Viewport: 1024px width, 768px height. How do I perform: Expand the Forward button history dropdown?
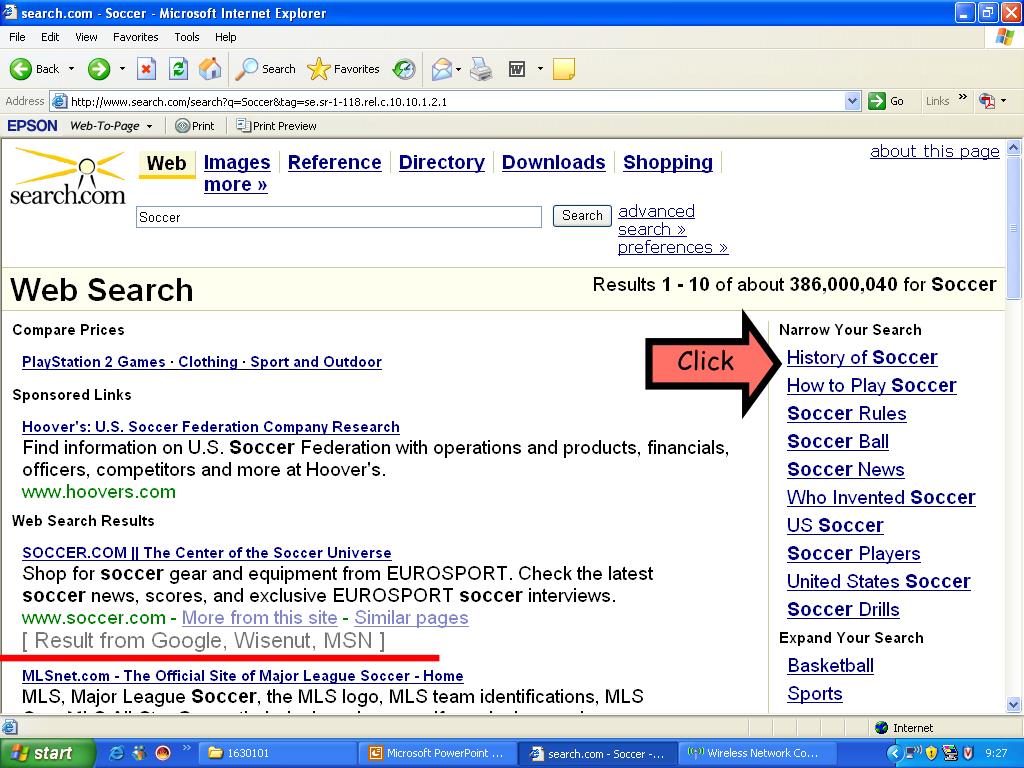click(122, 69)
